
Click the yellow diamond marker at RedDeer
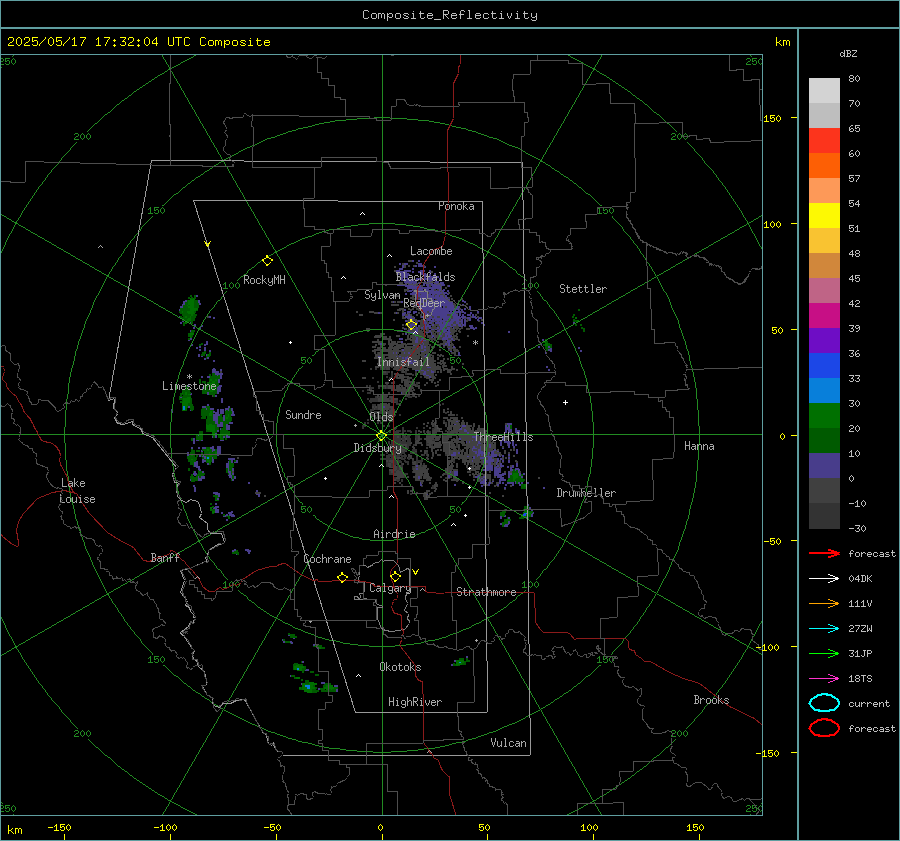411,325
